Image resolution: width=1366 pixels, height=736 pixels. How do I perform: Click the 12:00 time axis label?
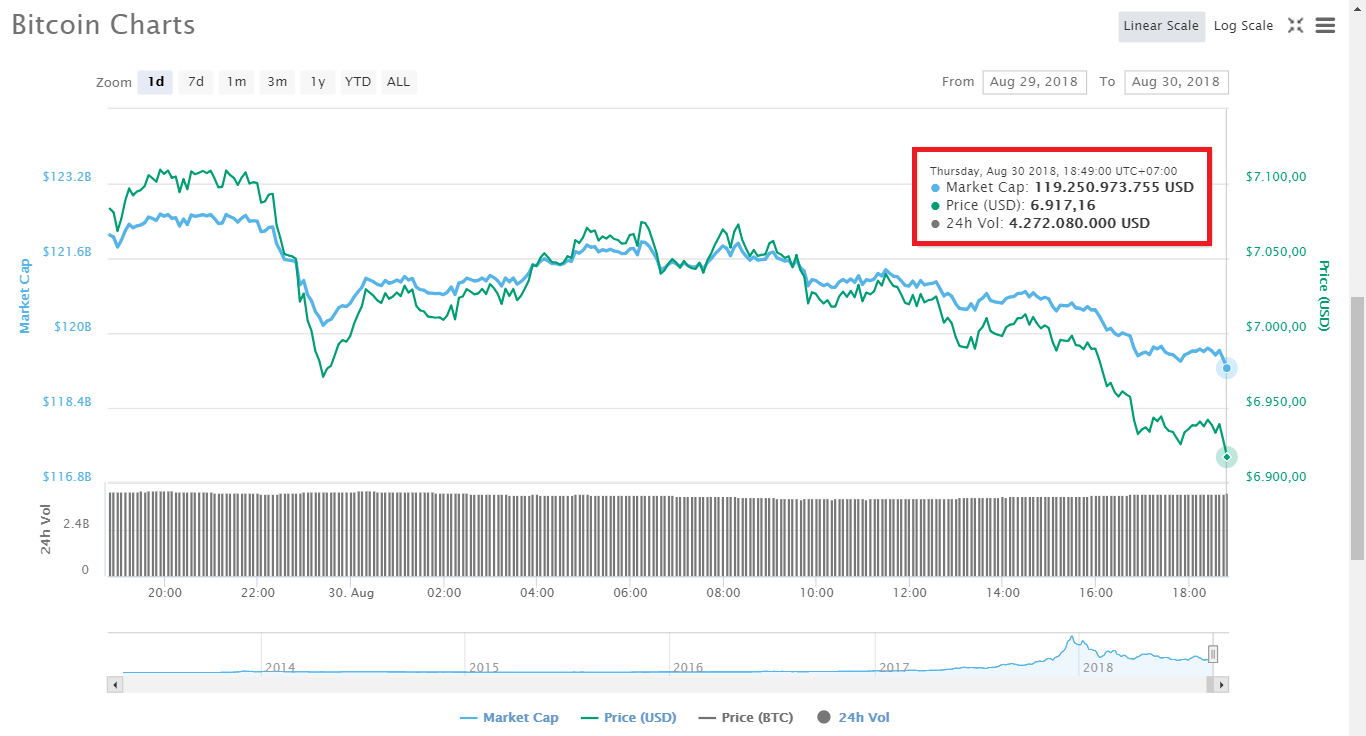pos(909,592)
